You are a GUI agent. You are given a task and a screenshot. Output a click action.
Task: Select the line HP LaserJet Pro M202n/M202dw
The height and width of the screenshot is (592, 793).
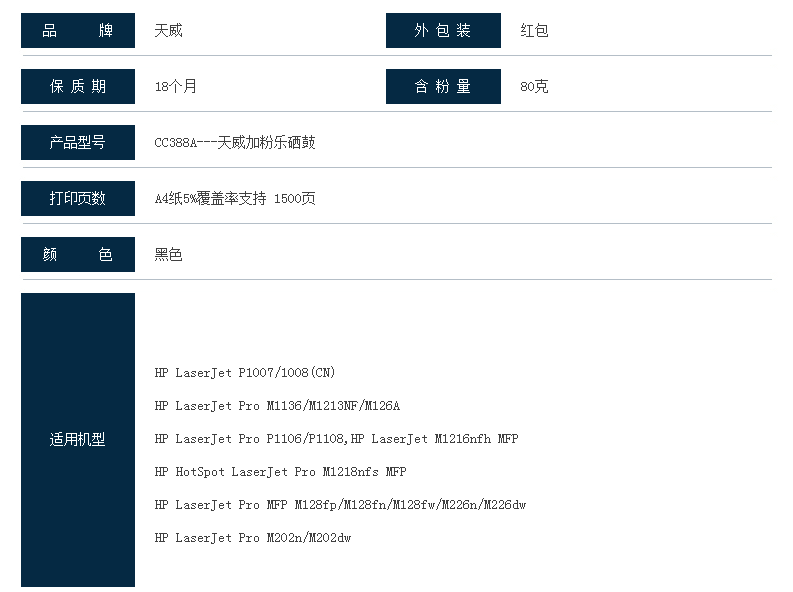click(253, 538)
